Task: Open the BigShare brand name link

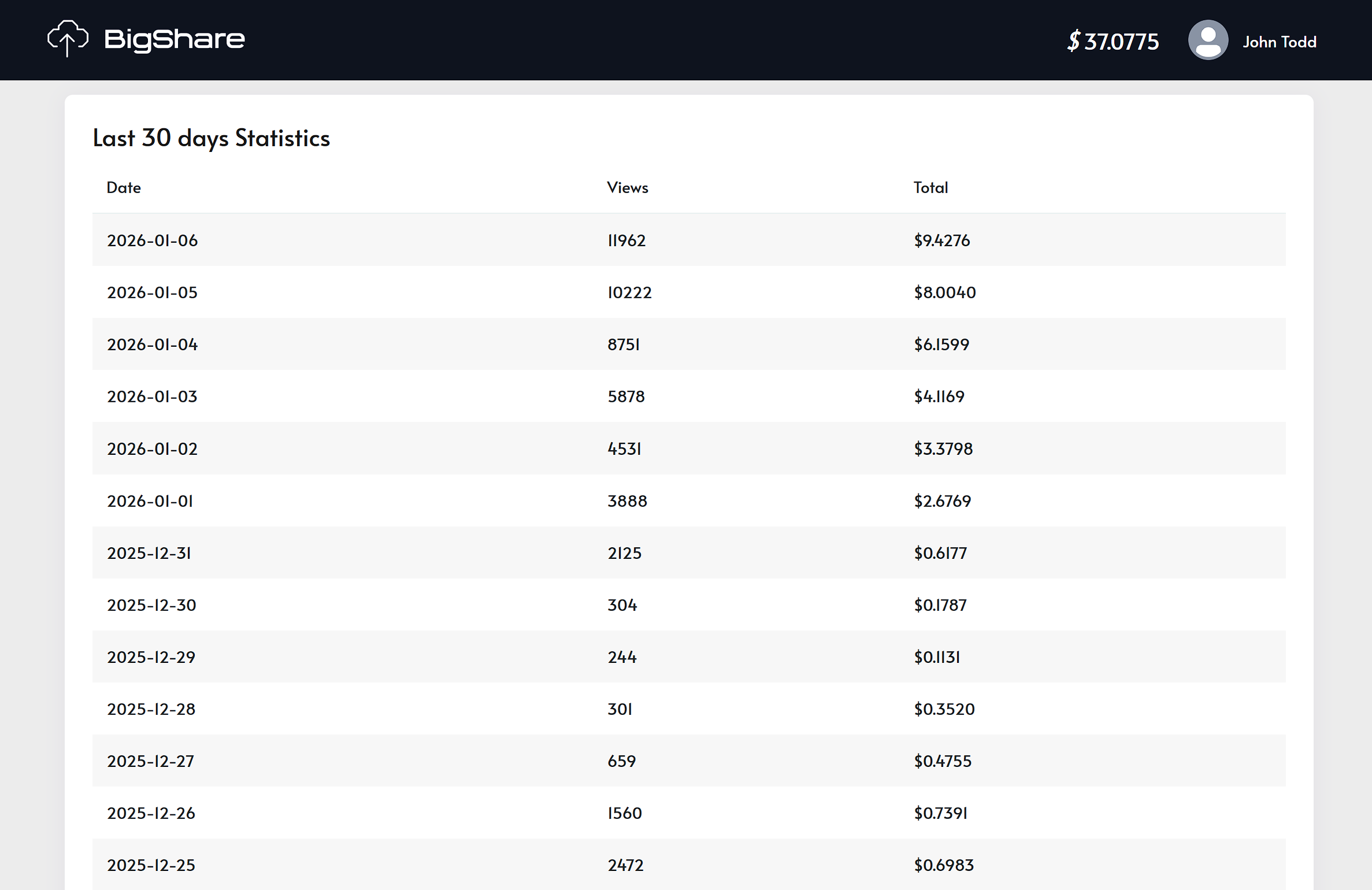Action: pyautogui.click(x=175, y=39)
